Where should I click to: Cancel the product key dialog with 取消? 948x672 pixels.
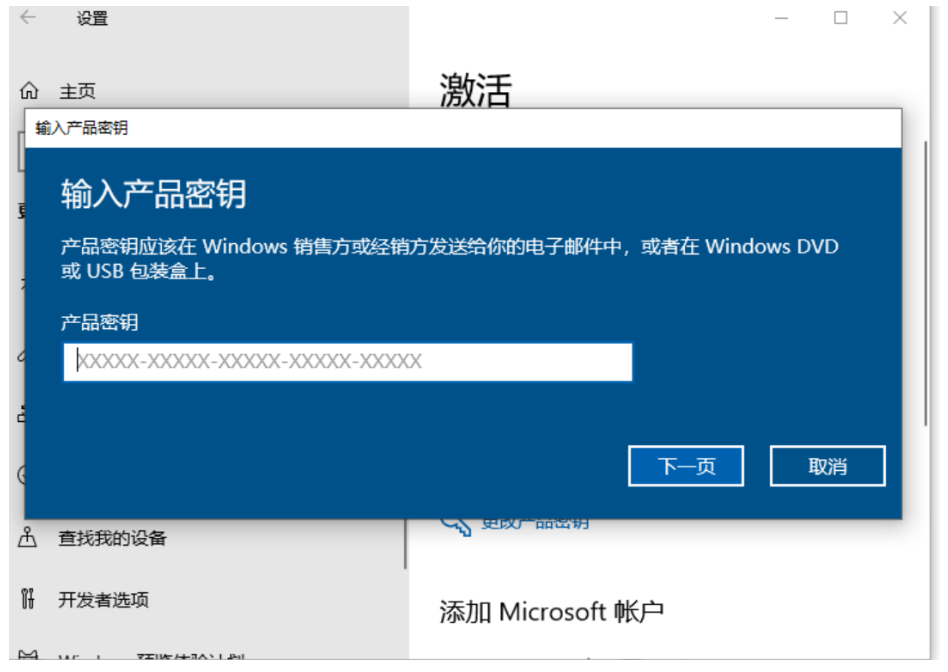(828, 466)
